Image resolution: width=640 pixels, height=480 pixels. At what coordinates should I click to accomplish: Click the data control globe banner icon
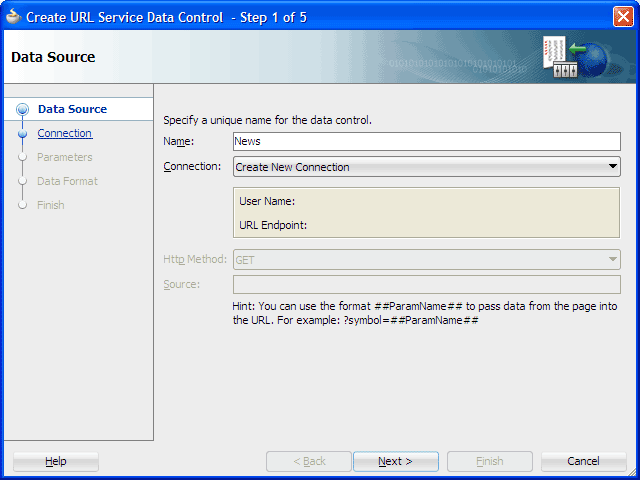575,57
